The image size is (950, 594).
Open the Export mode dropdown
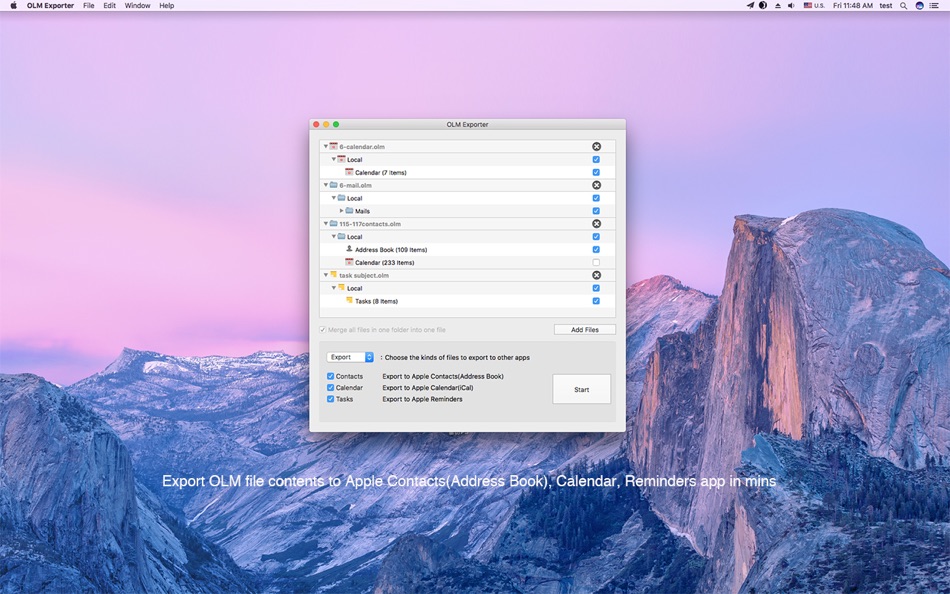350,357
